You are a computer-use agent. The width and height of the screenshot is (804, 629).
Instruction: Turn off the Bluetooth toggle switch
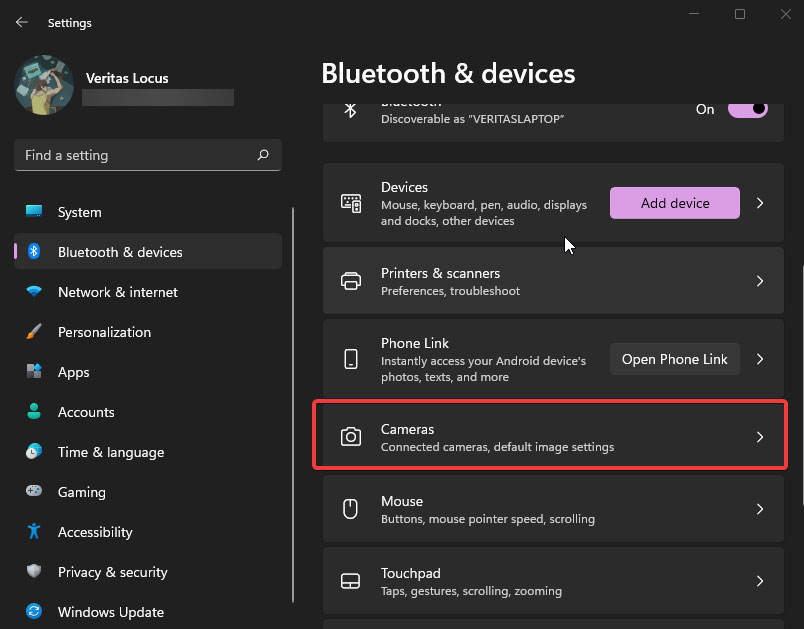[747, 109]
